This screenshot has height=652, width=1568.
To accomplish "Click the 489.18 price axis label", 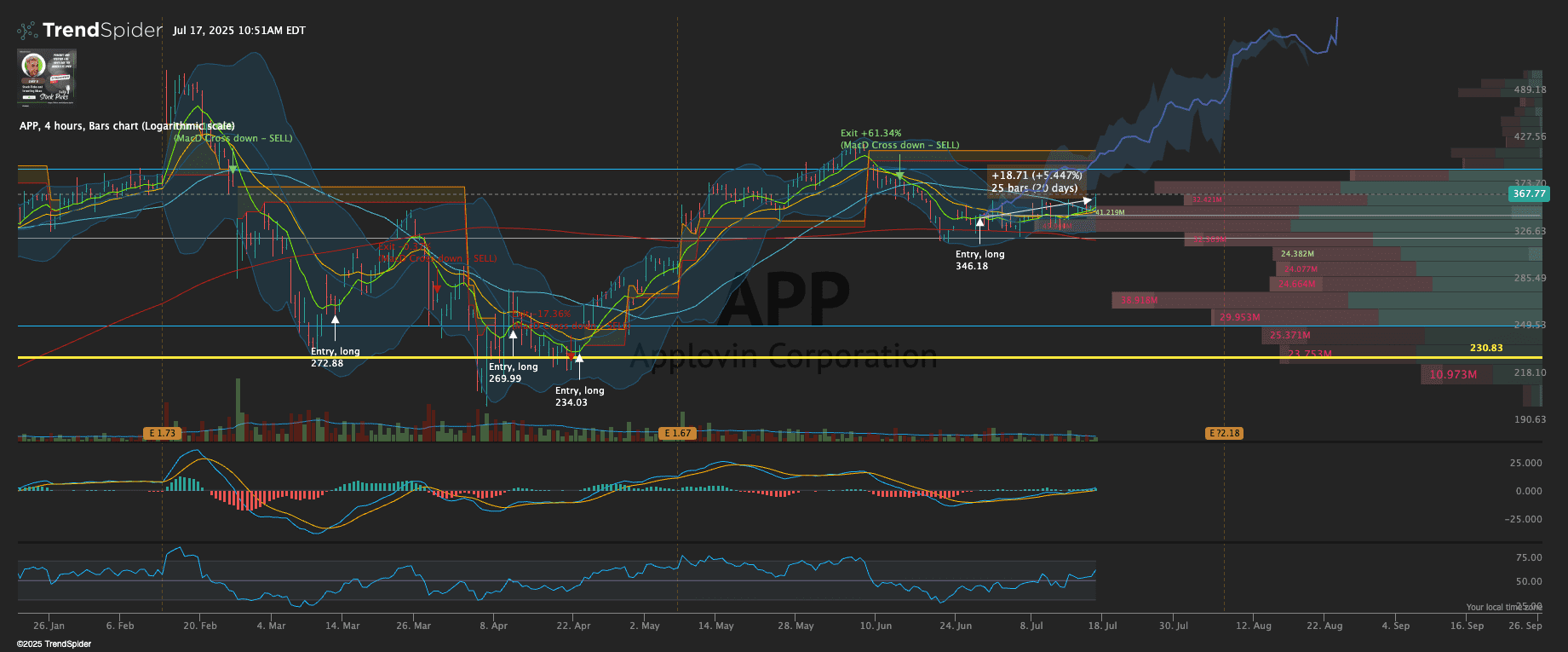I will coord(1530,89).
